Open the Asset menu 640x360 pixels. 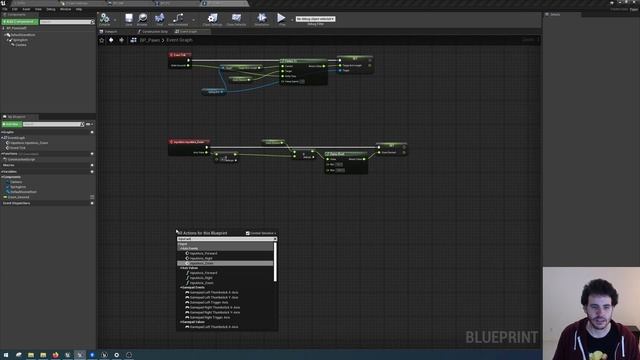[26, 9]
